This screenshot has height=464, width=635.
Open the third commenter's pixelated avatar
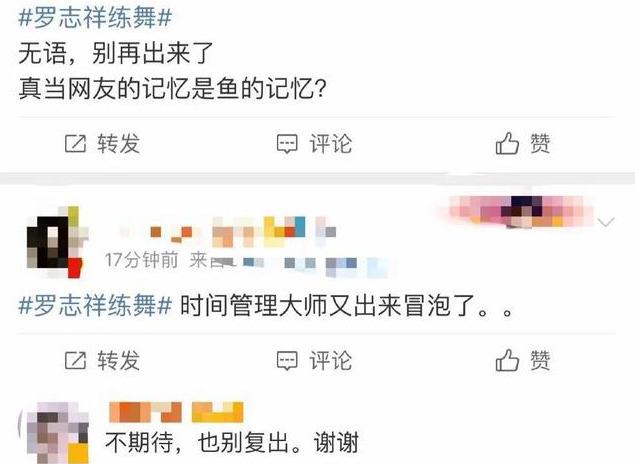pos(58,433)
